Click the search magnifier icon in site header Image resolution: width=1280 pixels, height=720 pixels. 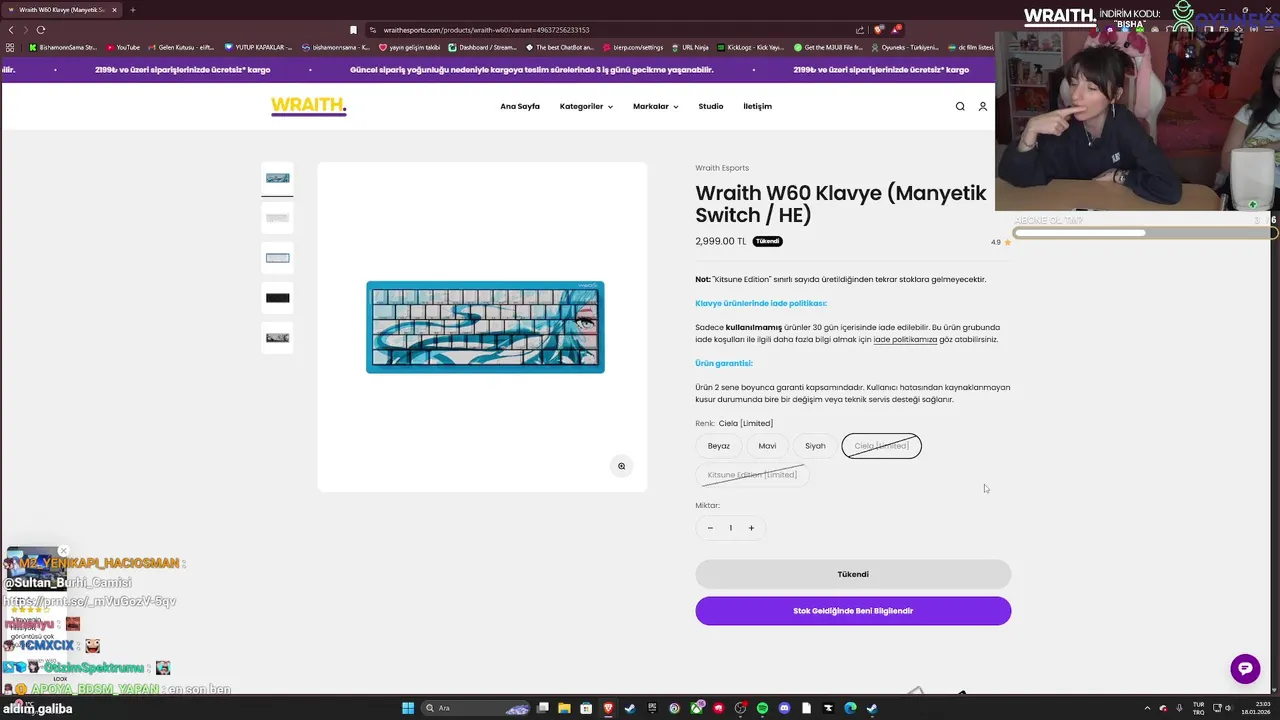[x=960, y=106]
